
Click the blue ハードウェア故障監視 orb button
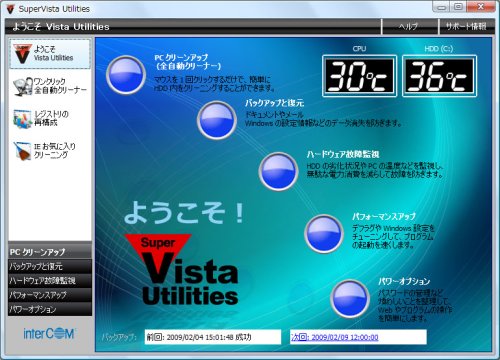pyautogui.click(x=279, y=171)
